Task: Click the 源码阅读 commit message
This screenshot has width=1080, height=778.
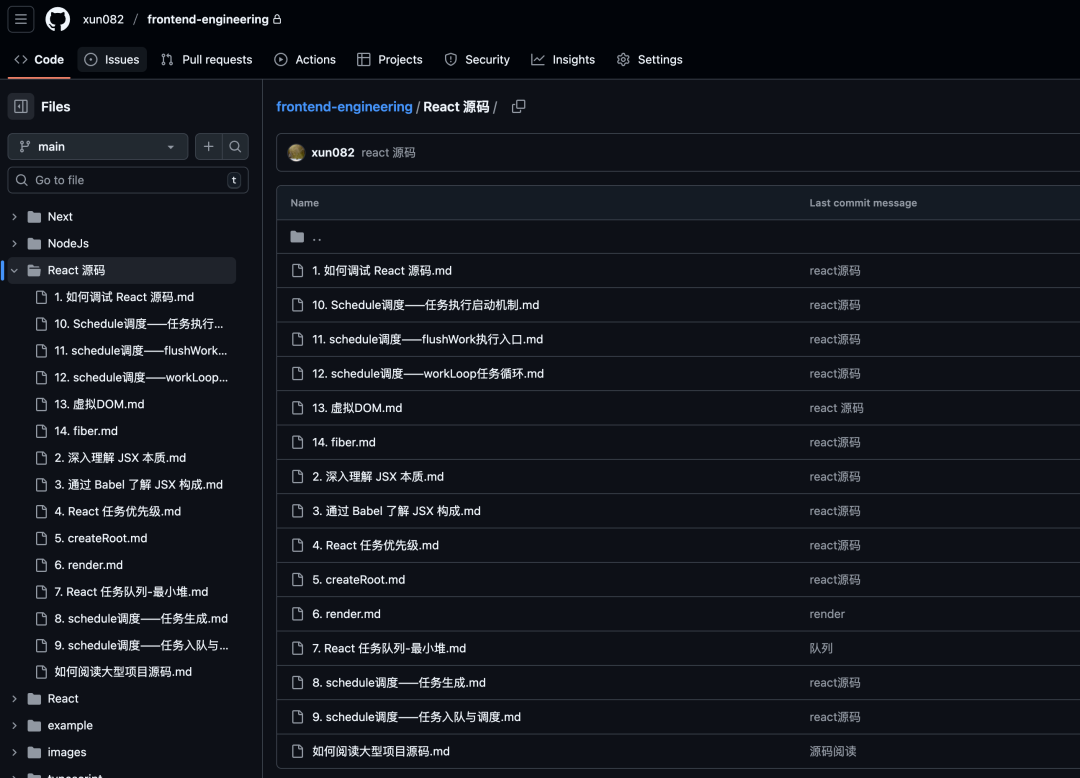Action: pyautogui.click(x=833, y=752)
